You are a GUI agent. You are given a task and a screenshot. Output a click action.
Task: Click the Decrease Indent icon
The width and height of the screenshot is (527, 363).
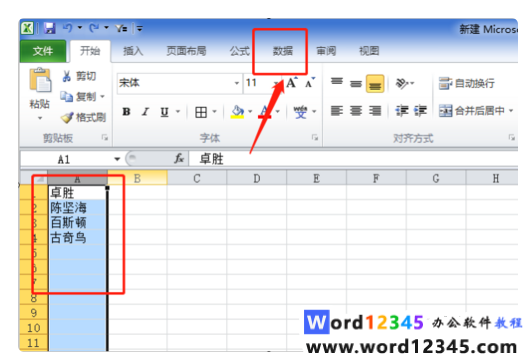(402, 111)
